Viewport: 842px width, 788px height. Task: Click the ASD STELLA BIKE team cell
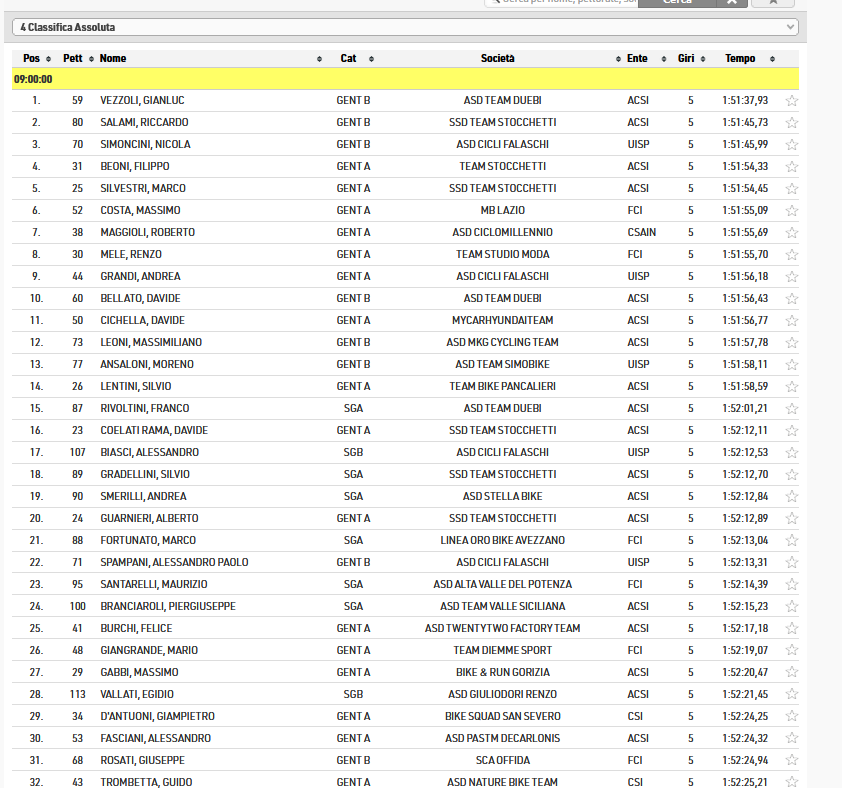502,497
